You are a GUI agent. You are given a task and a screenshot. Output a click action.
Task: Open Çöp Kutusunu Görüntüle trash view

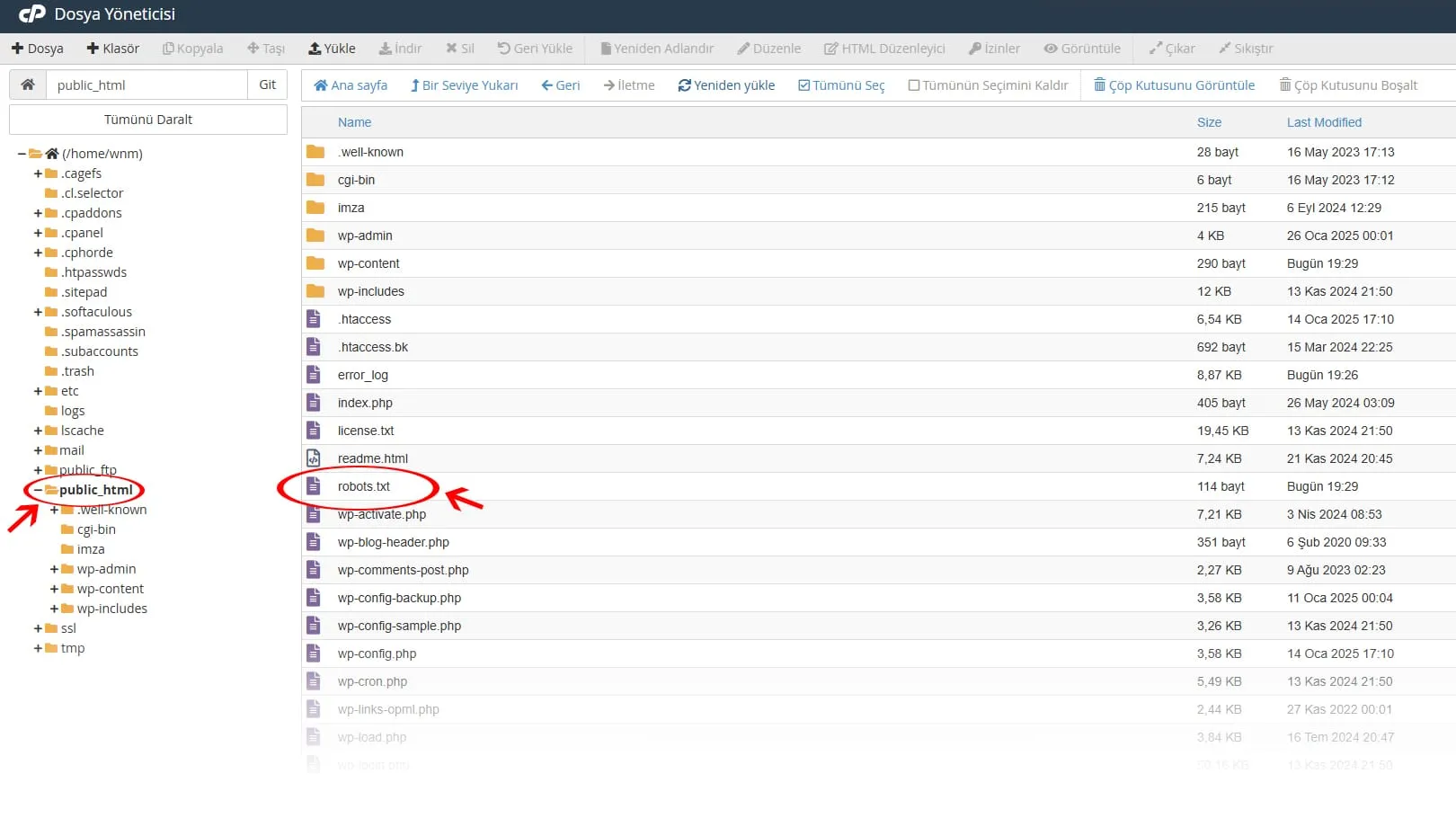click(1174, 85)
